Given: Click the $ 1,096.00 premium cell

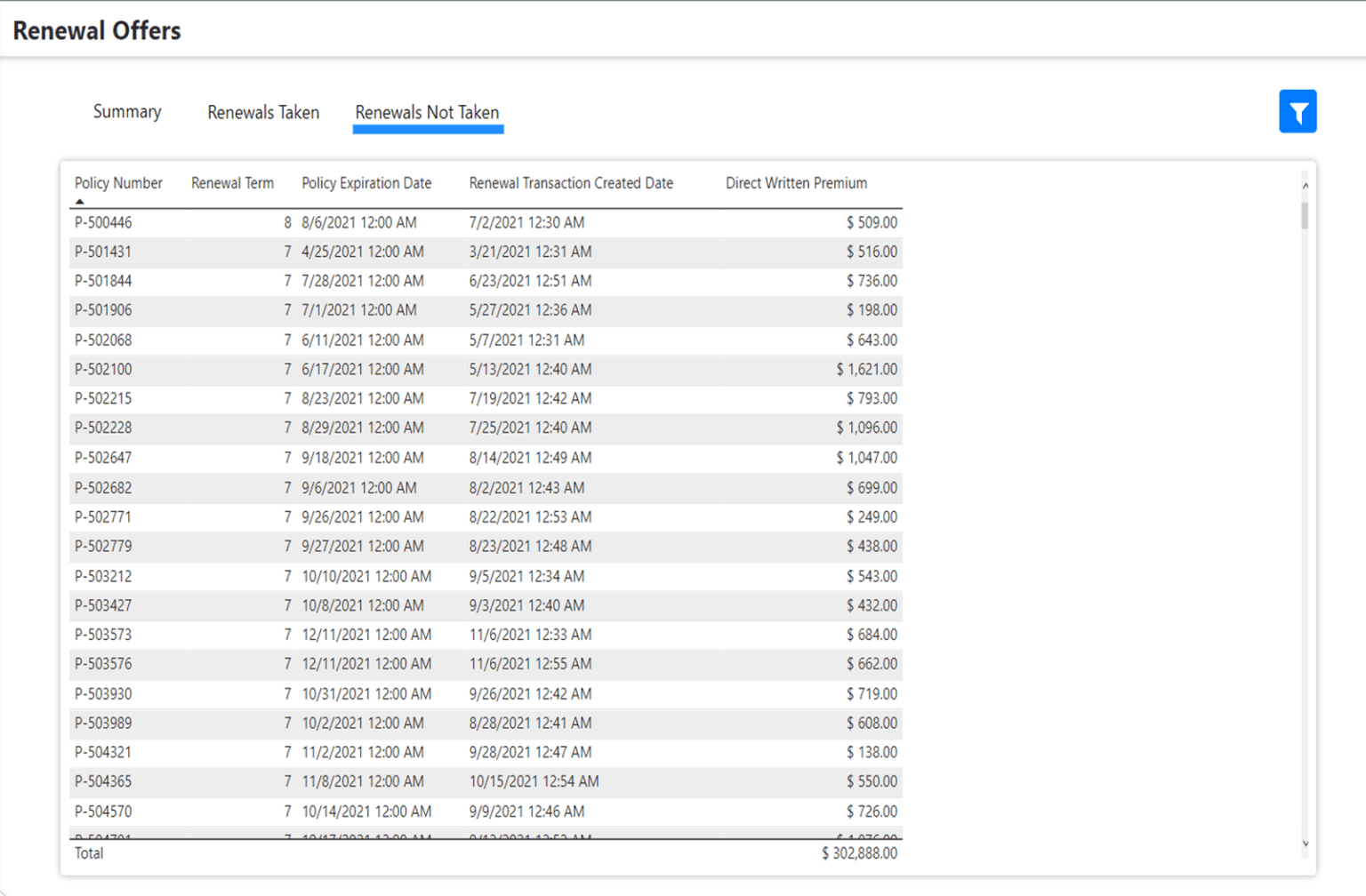Looking at the screenshot, I should [x=866, y=428].
